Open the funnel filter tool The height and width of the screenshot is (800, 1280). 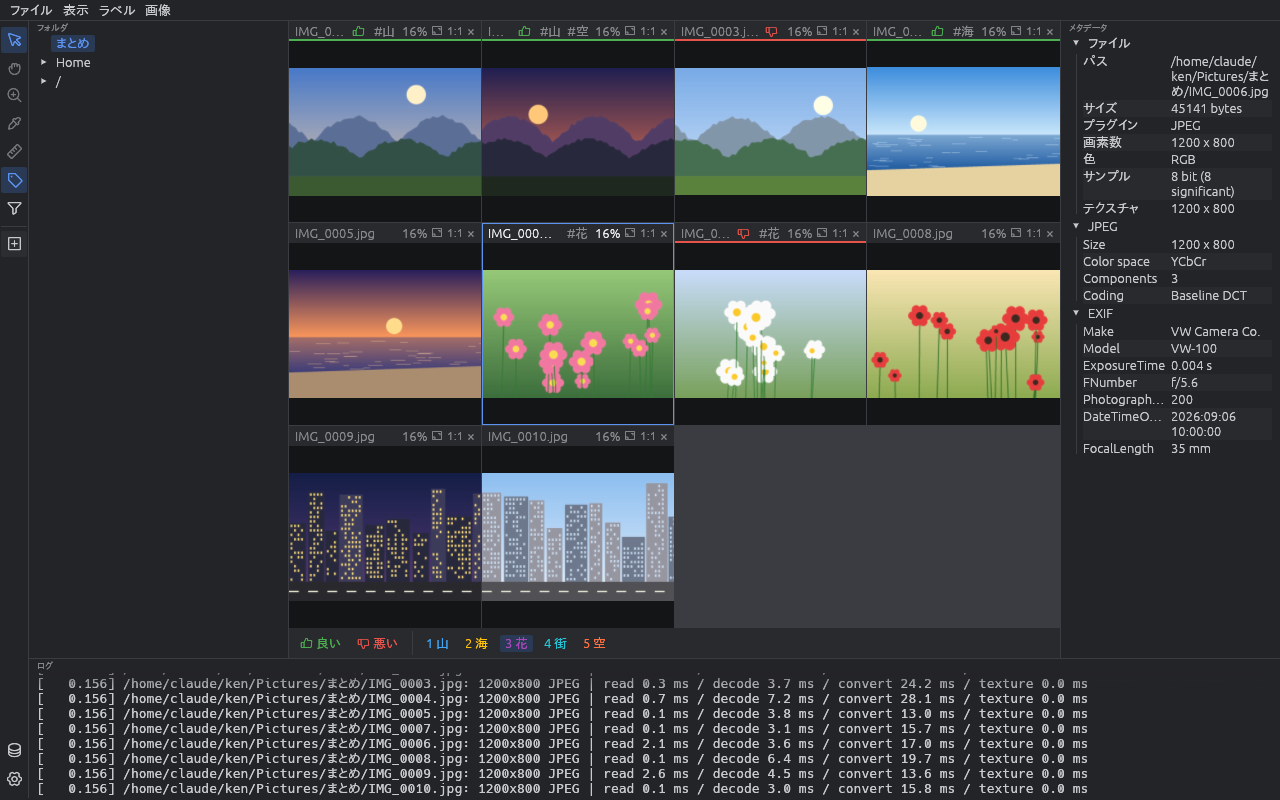point(14,208)
